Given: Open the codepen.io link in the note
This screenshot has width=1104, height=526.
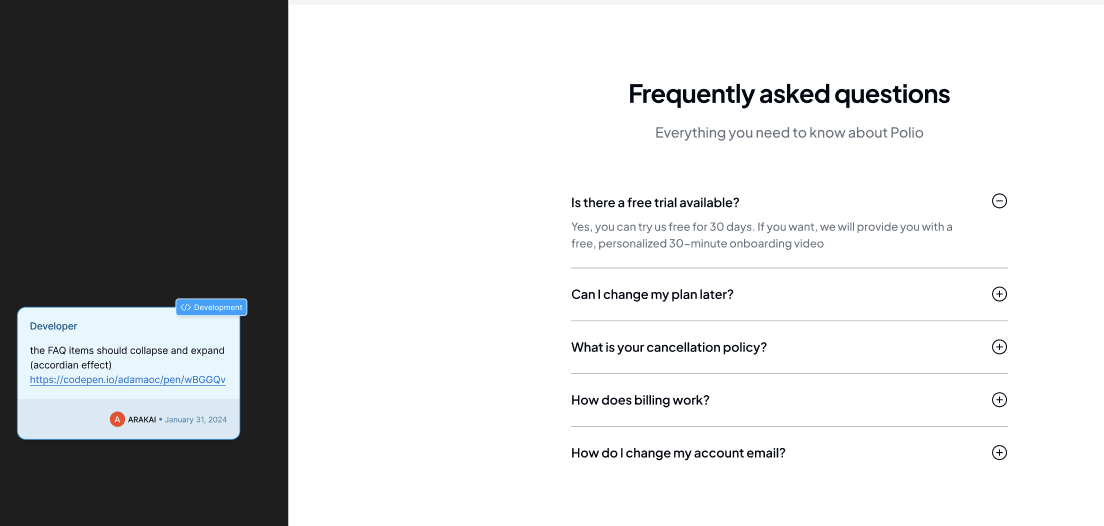Looking at the screenshot, I should tap(127, 380).
